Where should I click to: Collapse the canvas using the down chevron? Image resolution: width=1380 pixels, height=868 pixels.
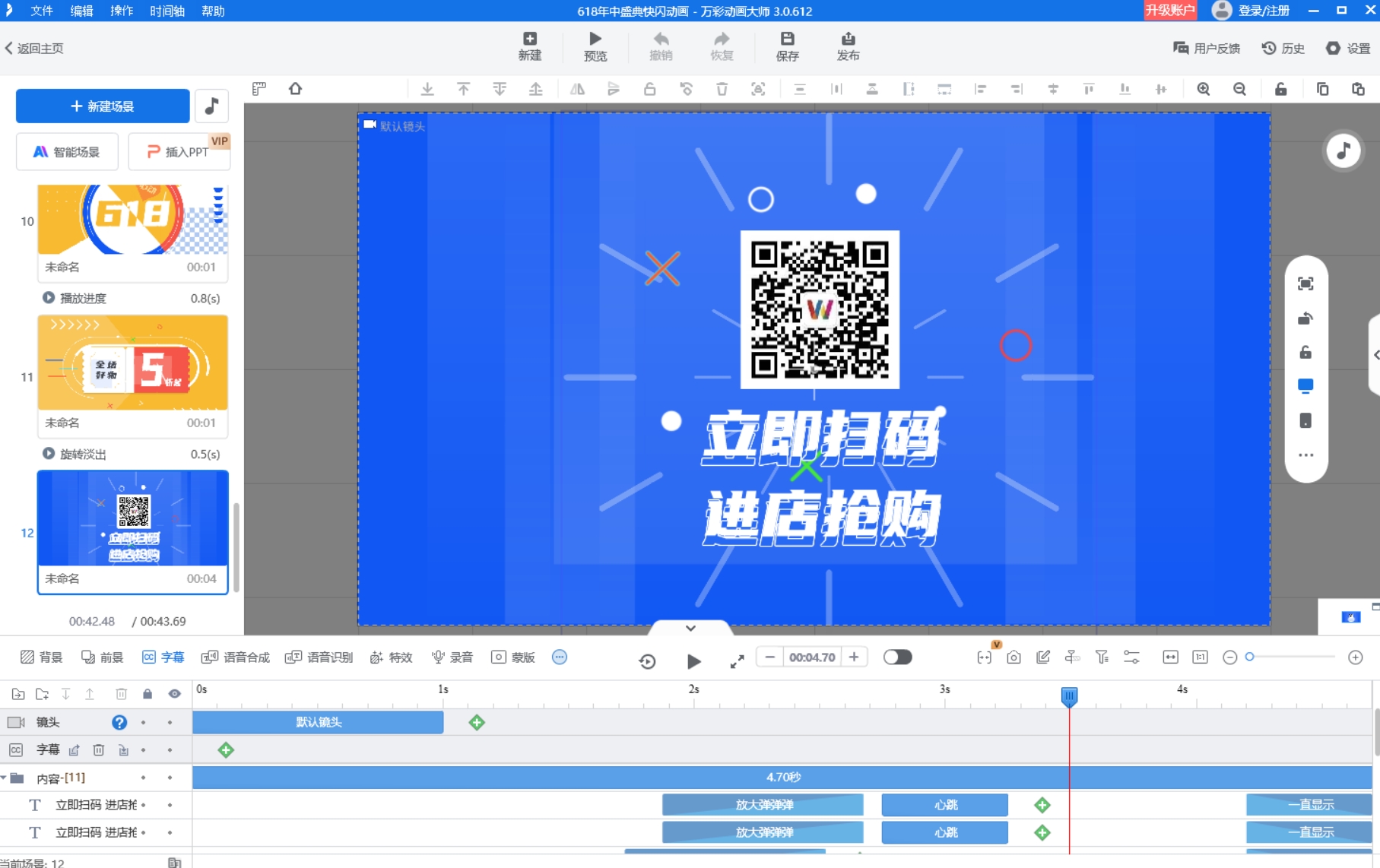pyautogui.click(x=690, y=628)
